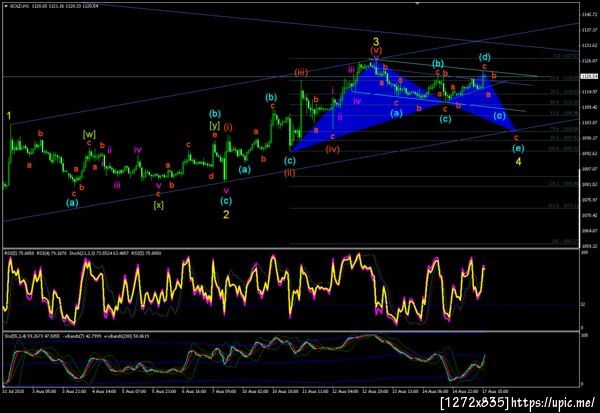Select the yellow wave label 4
The height and width of the screenshot is (413, 600).
click(x=518, y=162)
